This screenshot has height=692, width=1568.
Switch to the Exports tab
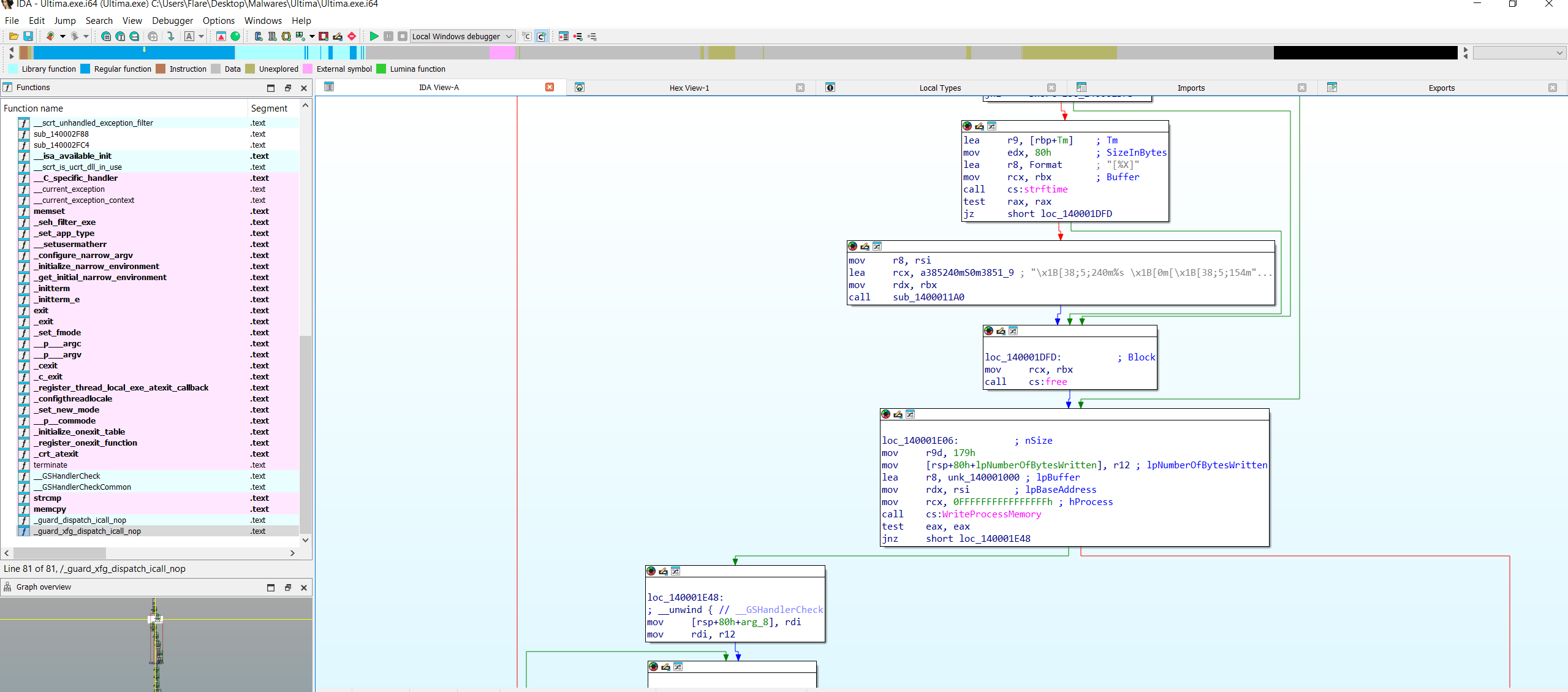click(x=1441, y=88)
